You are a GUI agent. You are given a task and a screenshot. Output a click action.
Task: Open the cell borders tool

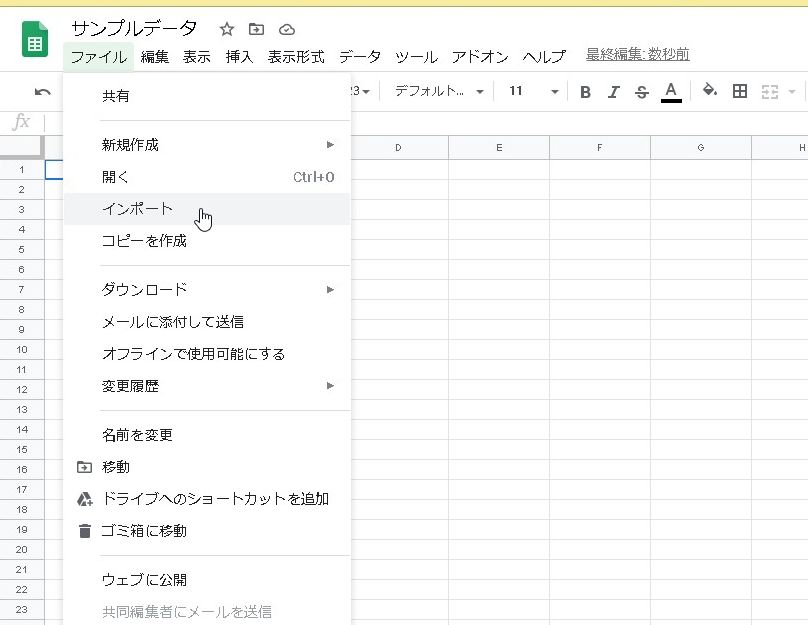[x=740, y=92]
